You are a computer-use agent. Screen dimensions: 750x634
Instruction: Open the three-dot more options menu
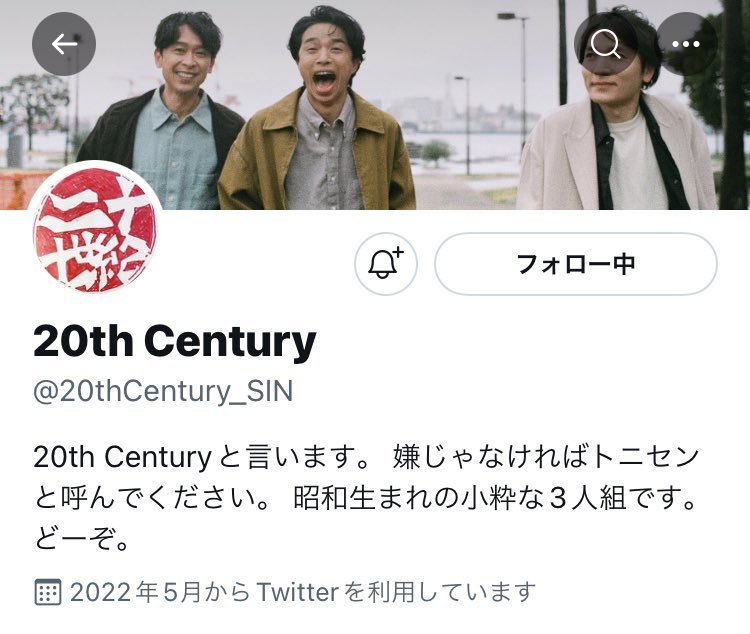coord(685,44)
